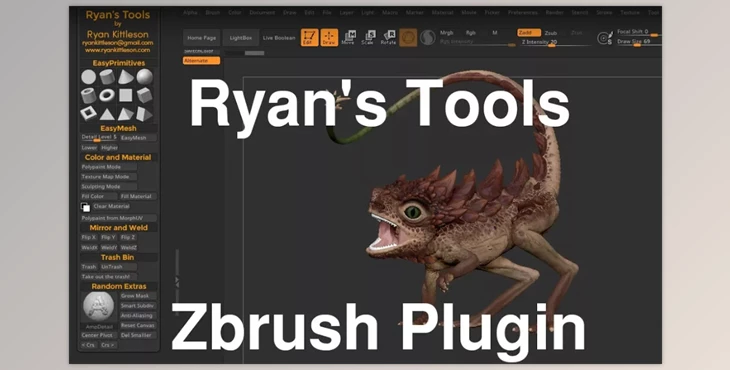Screen dimensions: 730x370
Task: Click the AmpDetail alpha sphere thumbnail
Action: click(x=98, y=306)
